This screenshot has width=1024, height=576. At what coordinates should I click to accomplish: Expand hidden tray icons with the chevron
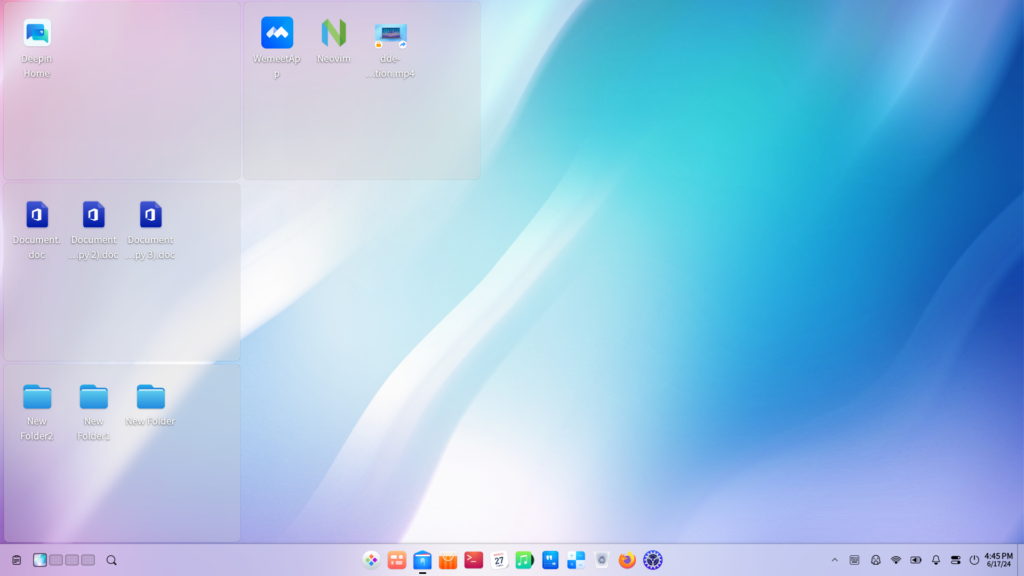point(835,561)
